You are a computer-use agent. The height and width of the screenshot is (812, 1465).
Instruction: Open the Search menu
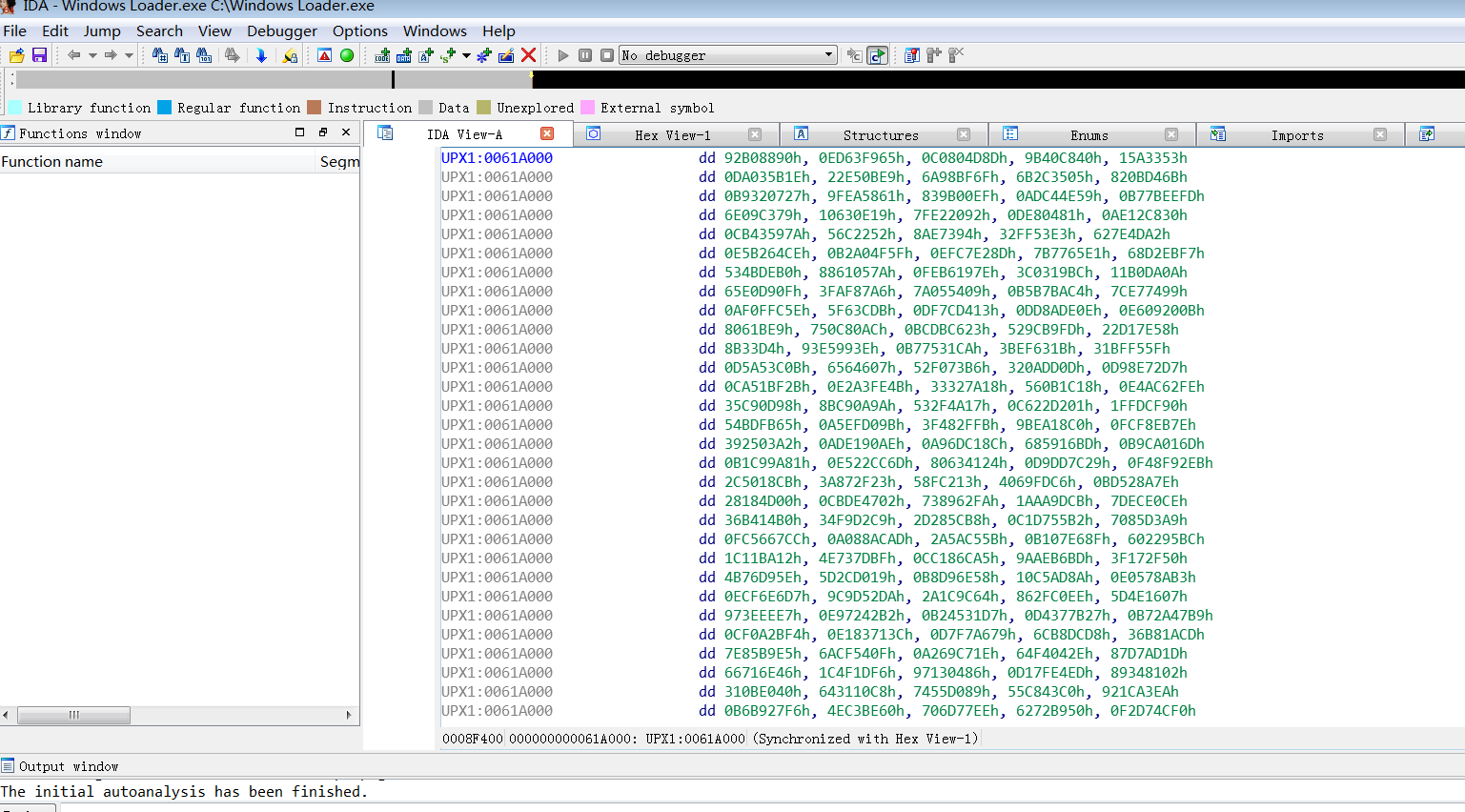click(x=159, y=30)
